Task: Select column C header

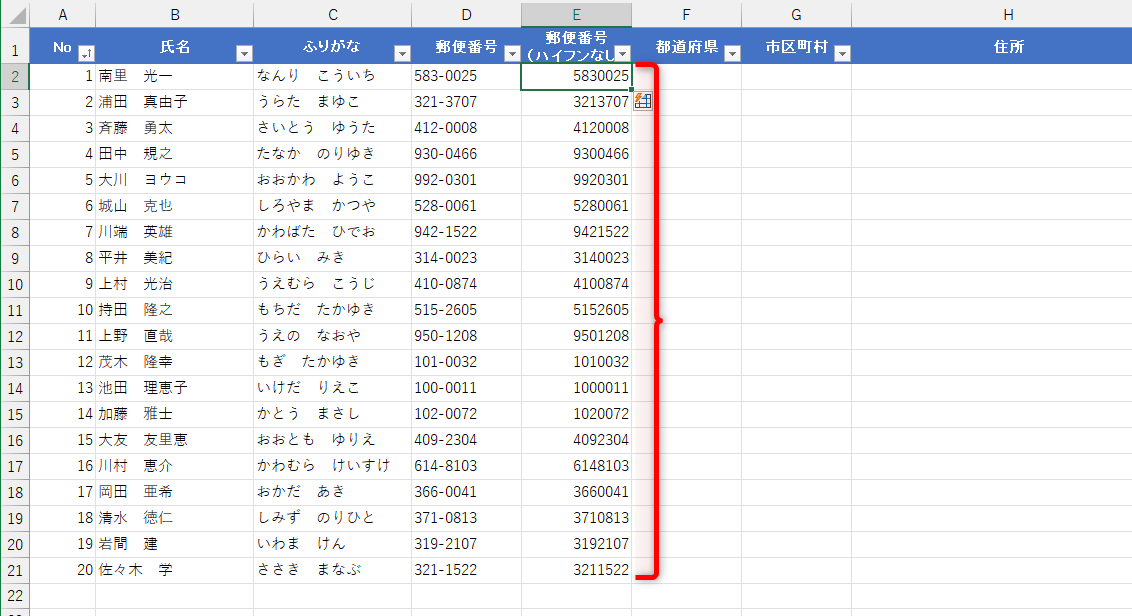Action: (x=333, y=14)
